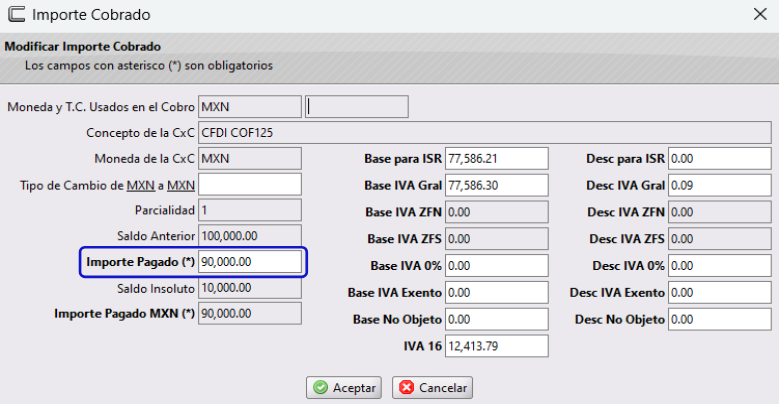Click the green check Aceptar button
The width and height of the screenshot is (779, 404).
344,388
